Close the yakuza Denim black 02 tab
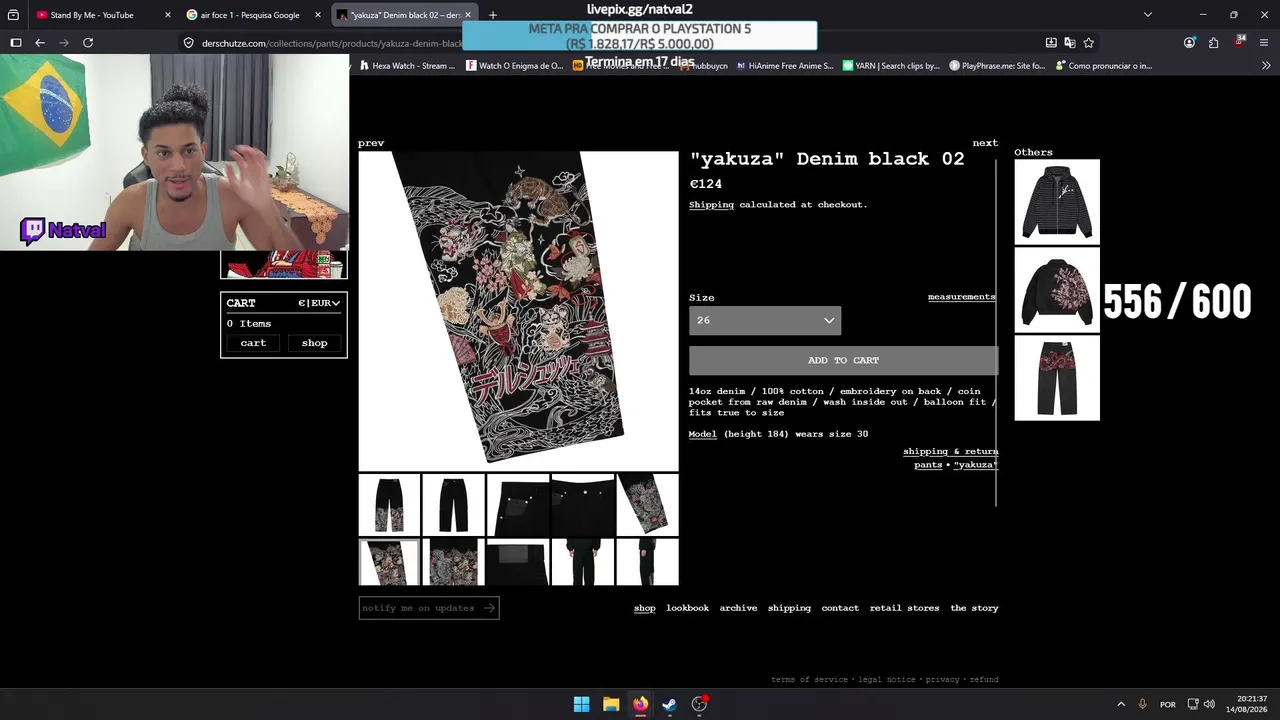 click(x=467, y=15)
